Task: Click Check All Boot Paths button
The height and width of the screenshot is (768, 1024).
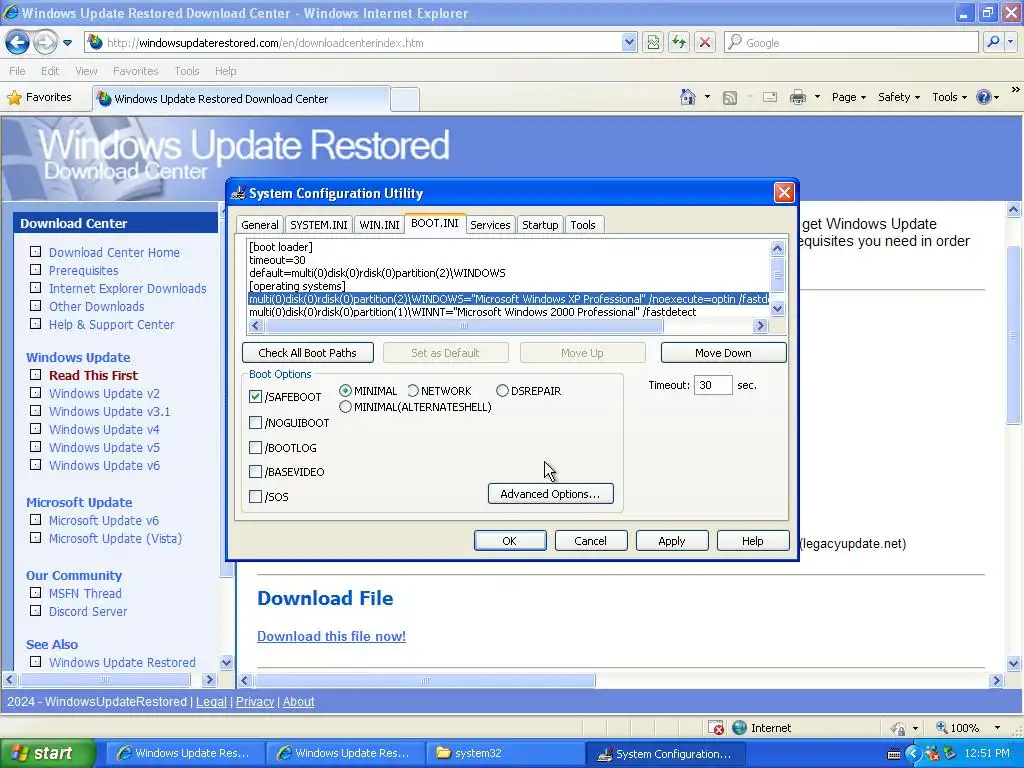Action: pos(308,353)
